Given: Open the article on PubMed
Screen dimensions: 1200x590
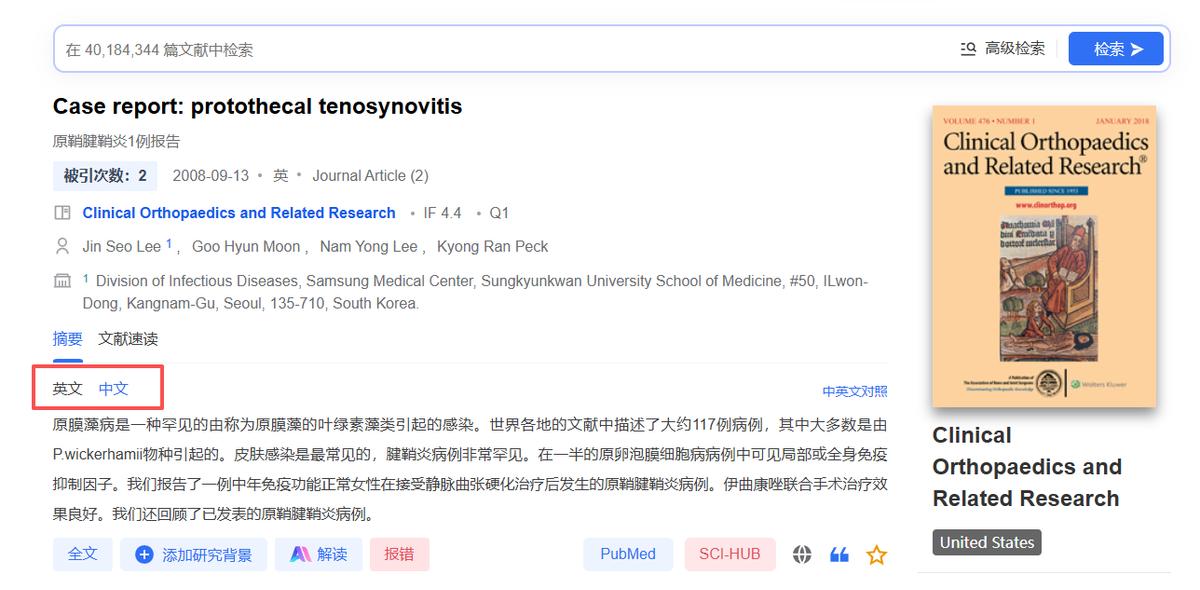Looking at the screenshot, I should click(x=628, y=553).
